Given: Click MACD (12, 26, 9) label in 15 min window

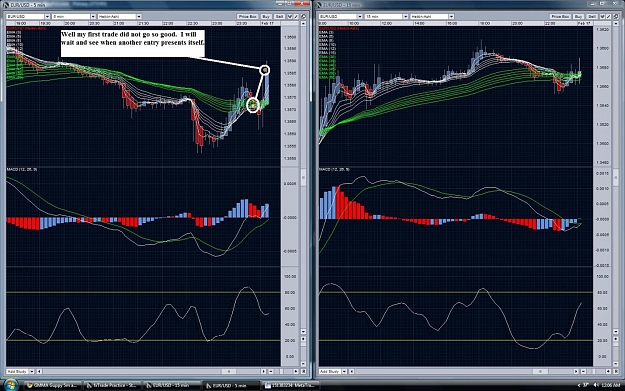Looking at the screenshot, I should point(334,170).
